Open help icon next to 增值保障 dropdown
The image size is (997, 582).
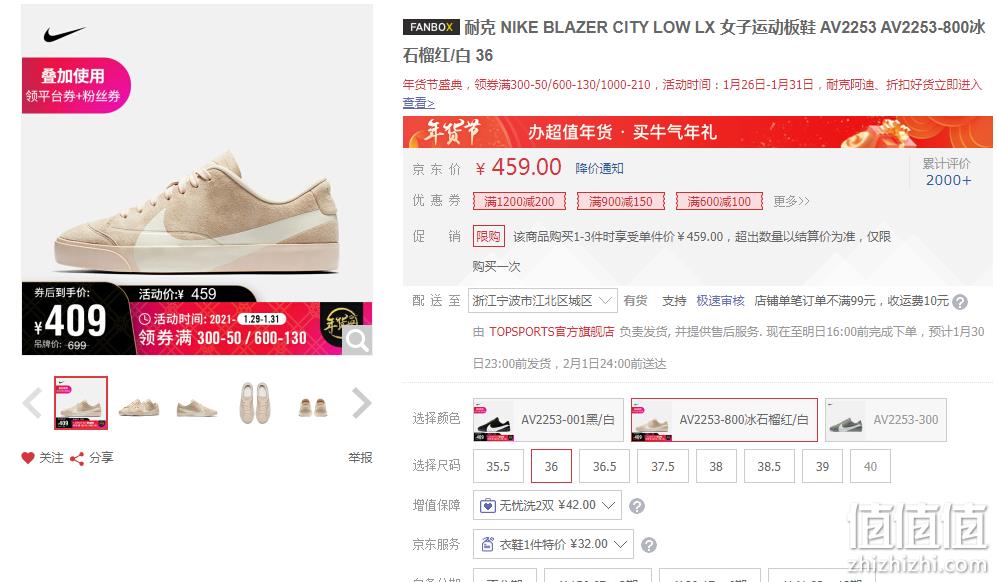pyautogui.click(x=636, y=506)
